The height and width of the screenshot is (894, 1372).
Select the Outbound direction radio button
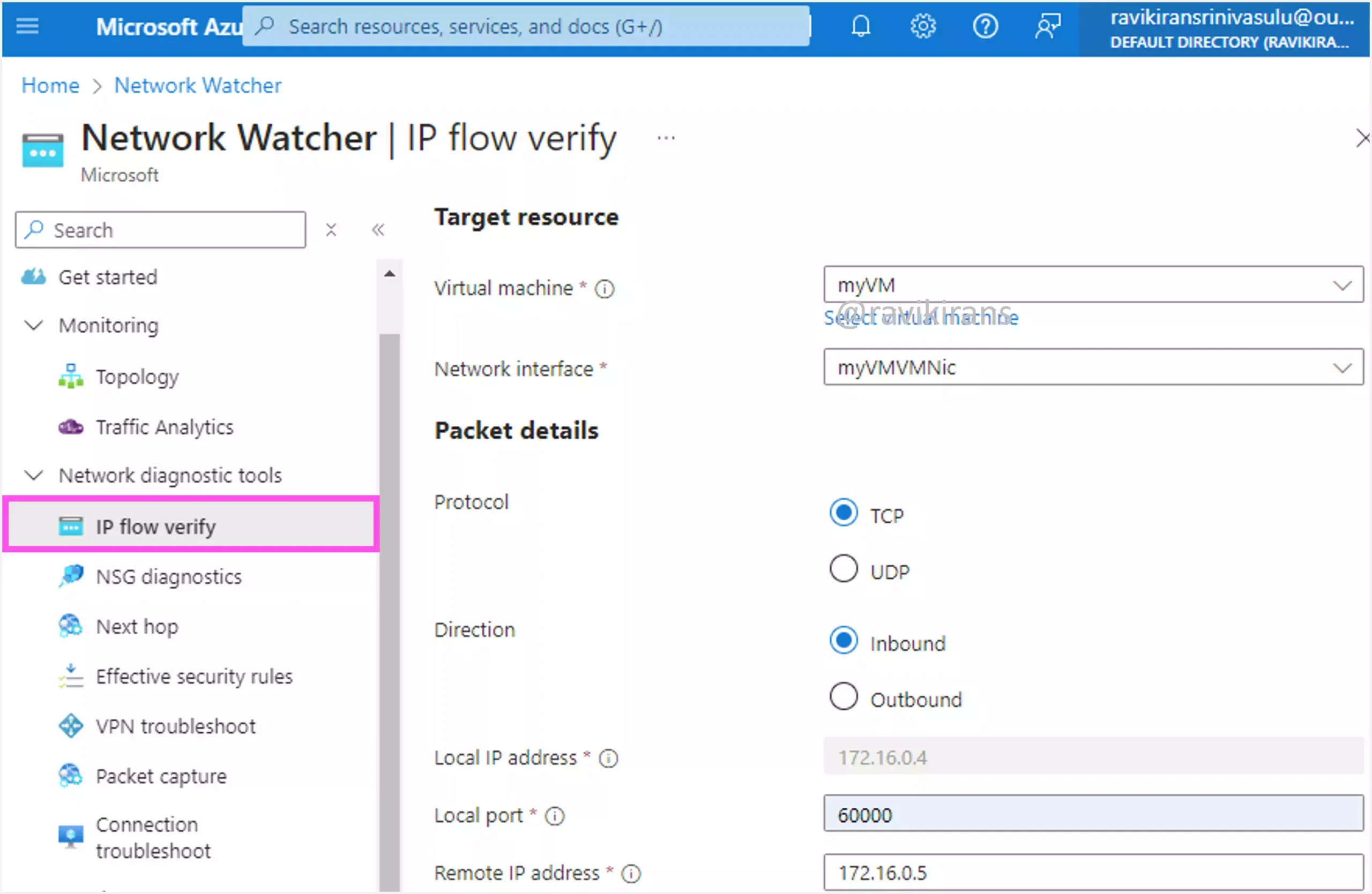tap(844, 696)
